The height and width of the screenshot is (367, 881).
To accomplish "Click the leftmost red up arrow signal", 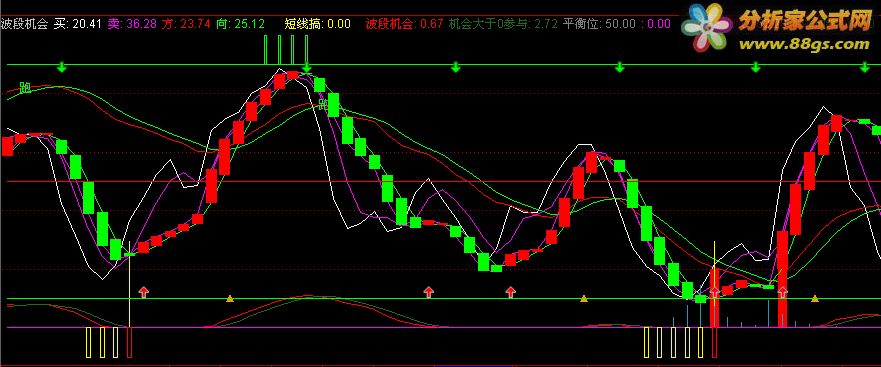I will (144, 292).
